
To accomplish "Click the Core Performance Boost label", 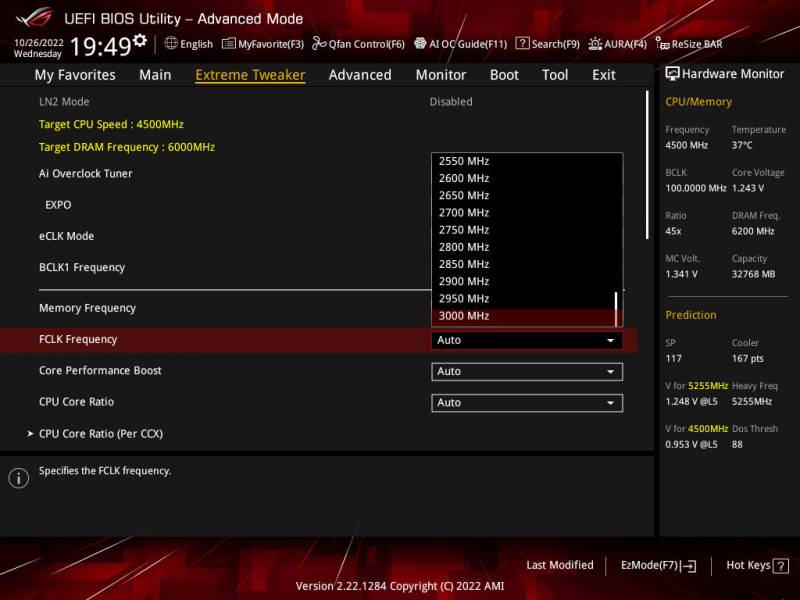I will pos(100,370).
